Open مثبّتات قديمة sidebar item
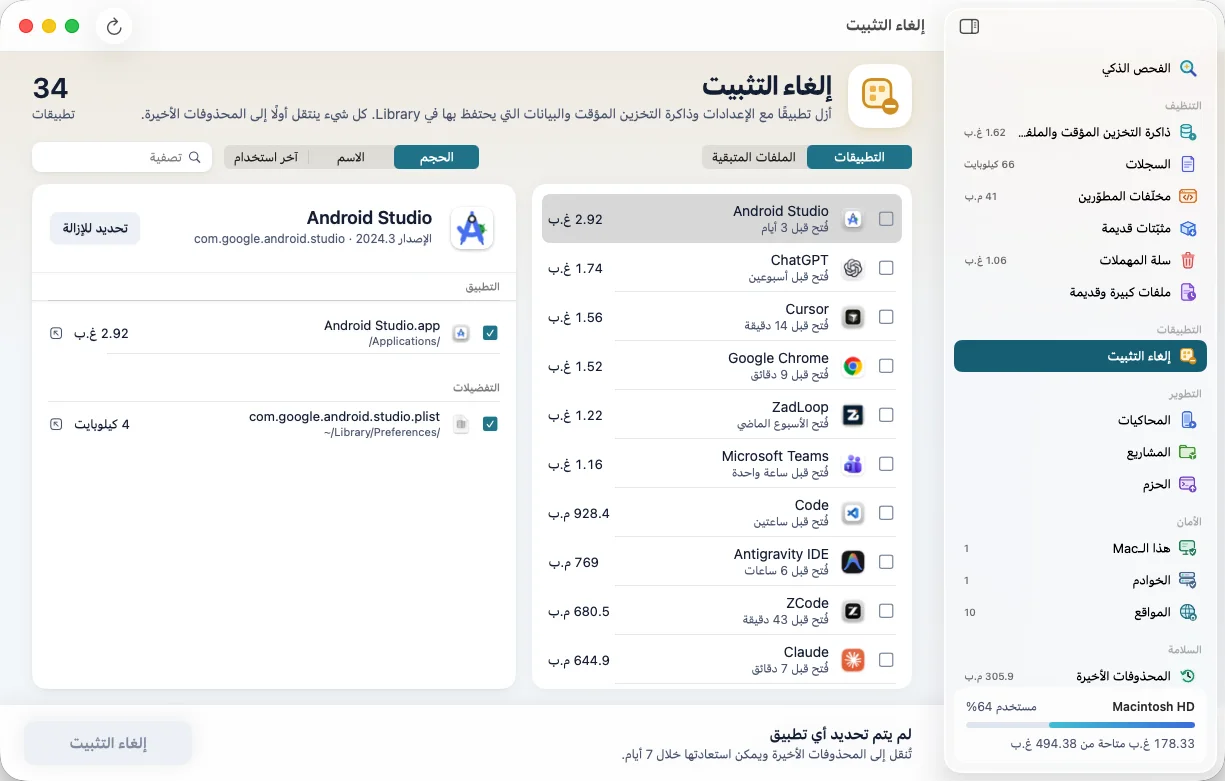Image resolution: width=1225 pixels, height=781 pixels. click(1080, 228)
